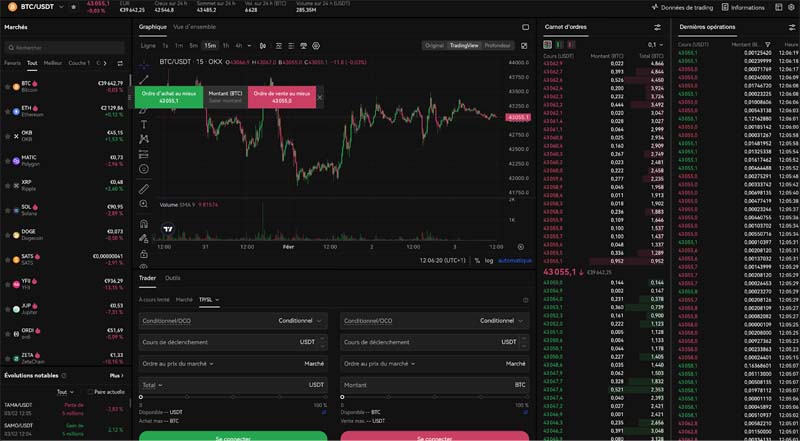Toggle the magnet mode tool

tap(144, 224)
